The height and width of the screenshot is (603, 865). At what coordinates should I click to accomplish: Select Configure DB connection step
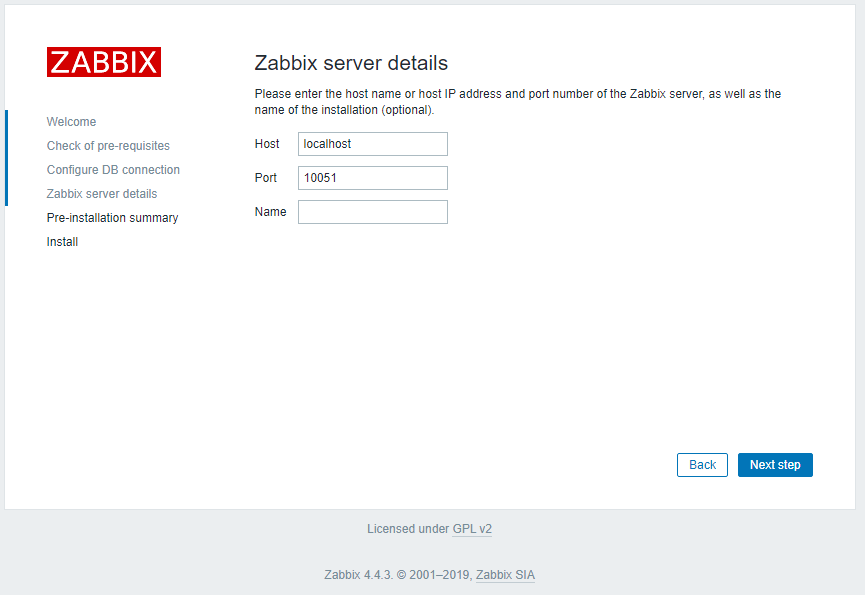point(113,170)
